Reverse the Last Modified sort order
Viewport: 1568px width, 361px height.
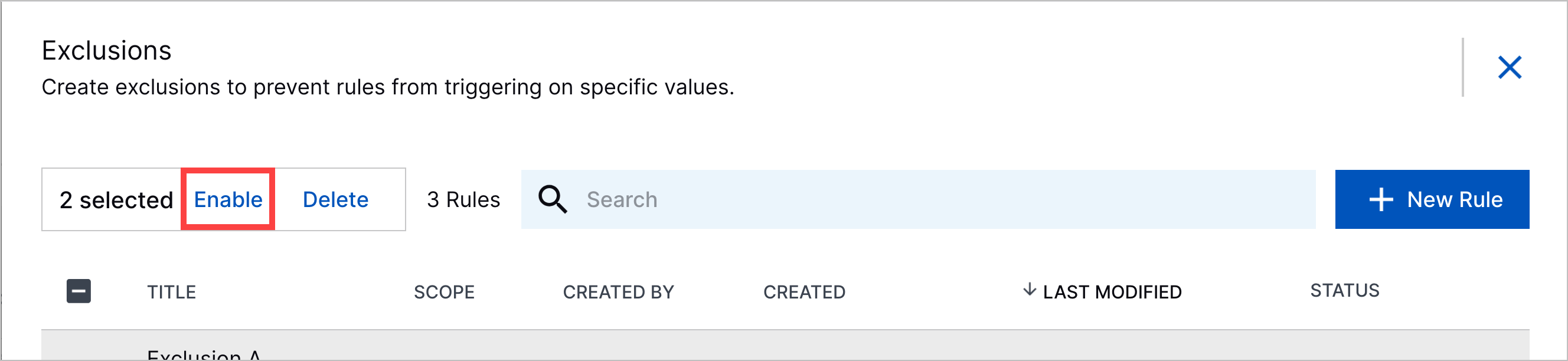[1112, 293]
